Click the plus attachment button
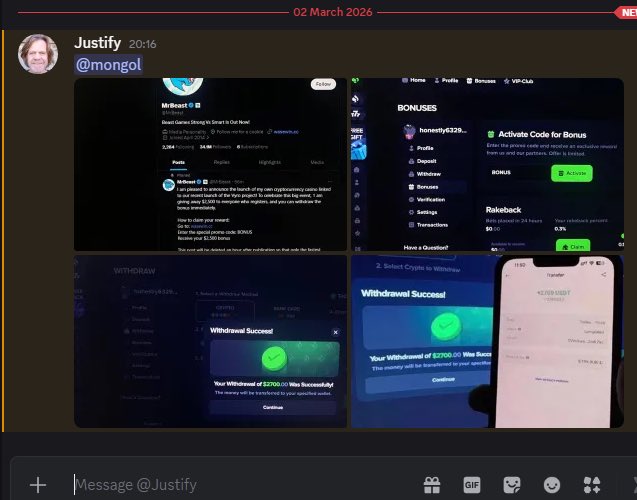 (x=38, y=485)
